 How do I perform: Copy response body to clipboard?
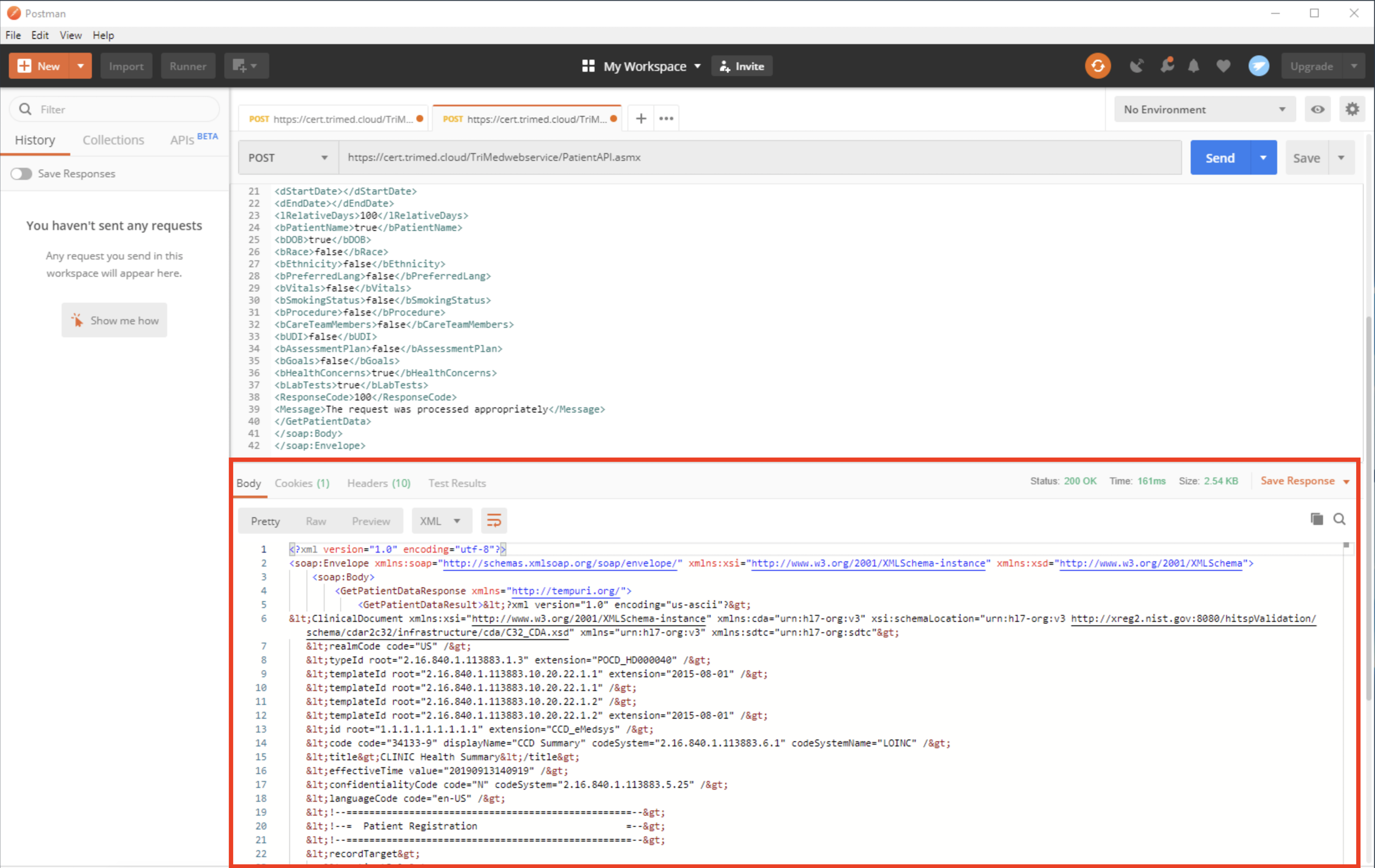[x=1316, y=519]
